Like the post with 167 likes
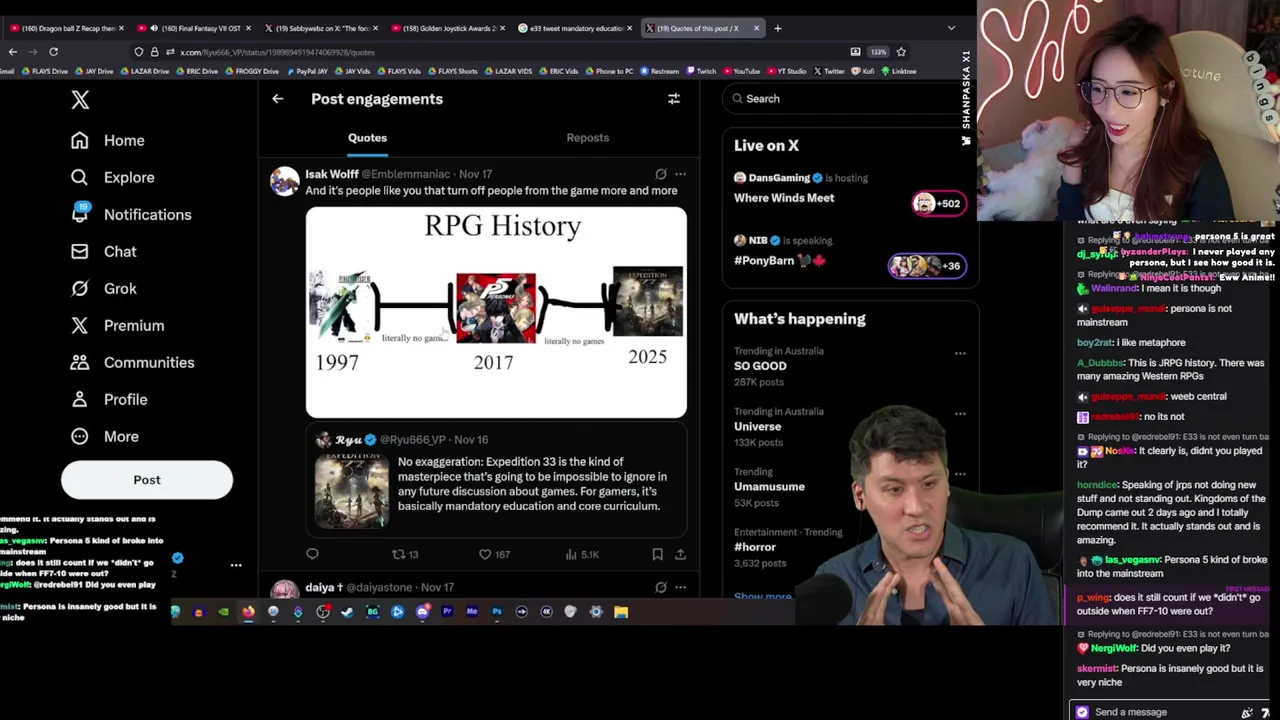Image resolution: width=1280 pixels, height=720 pixels. coord(494,554)
